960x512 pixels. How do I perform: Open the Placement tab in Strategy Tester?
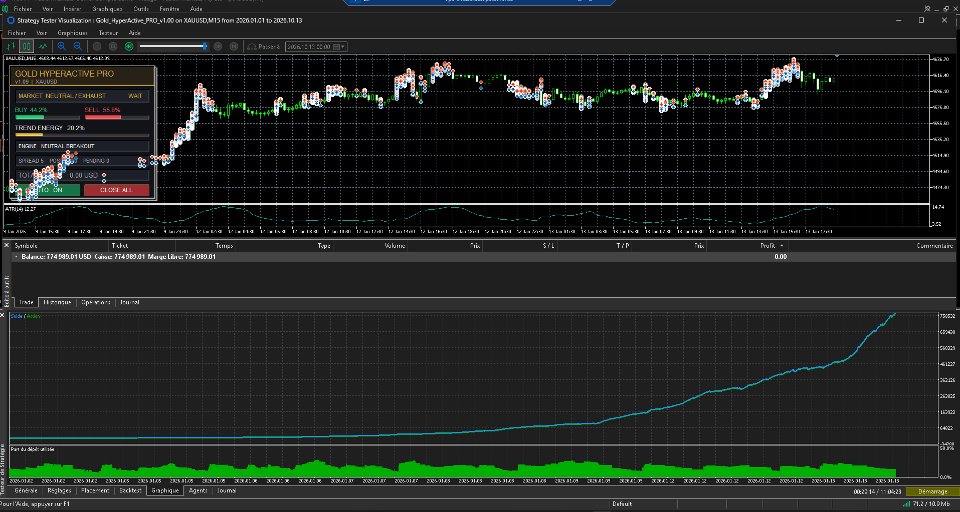(x=96, y=491)
